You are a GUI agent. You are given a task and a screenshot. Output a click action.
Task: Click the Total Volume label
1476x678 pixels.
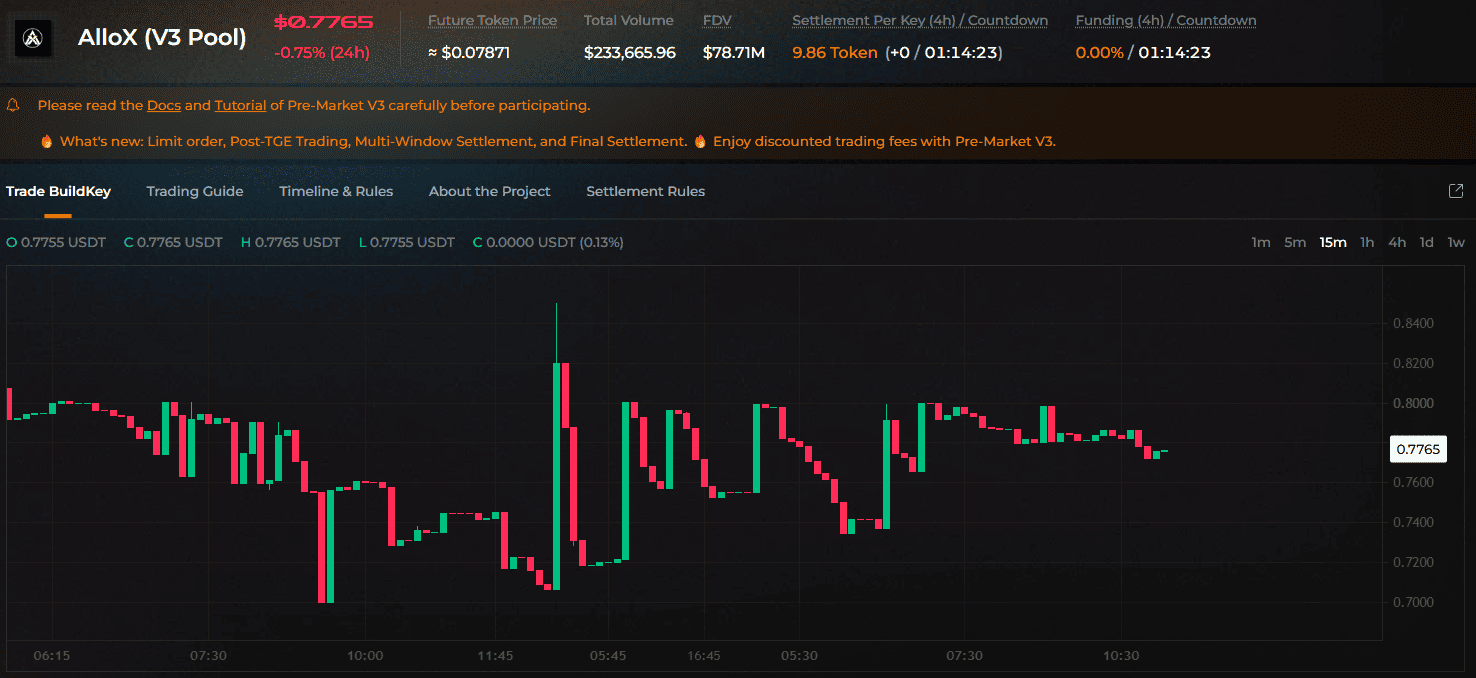tap(629, 20)
